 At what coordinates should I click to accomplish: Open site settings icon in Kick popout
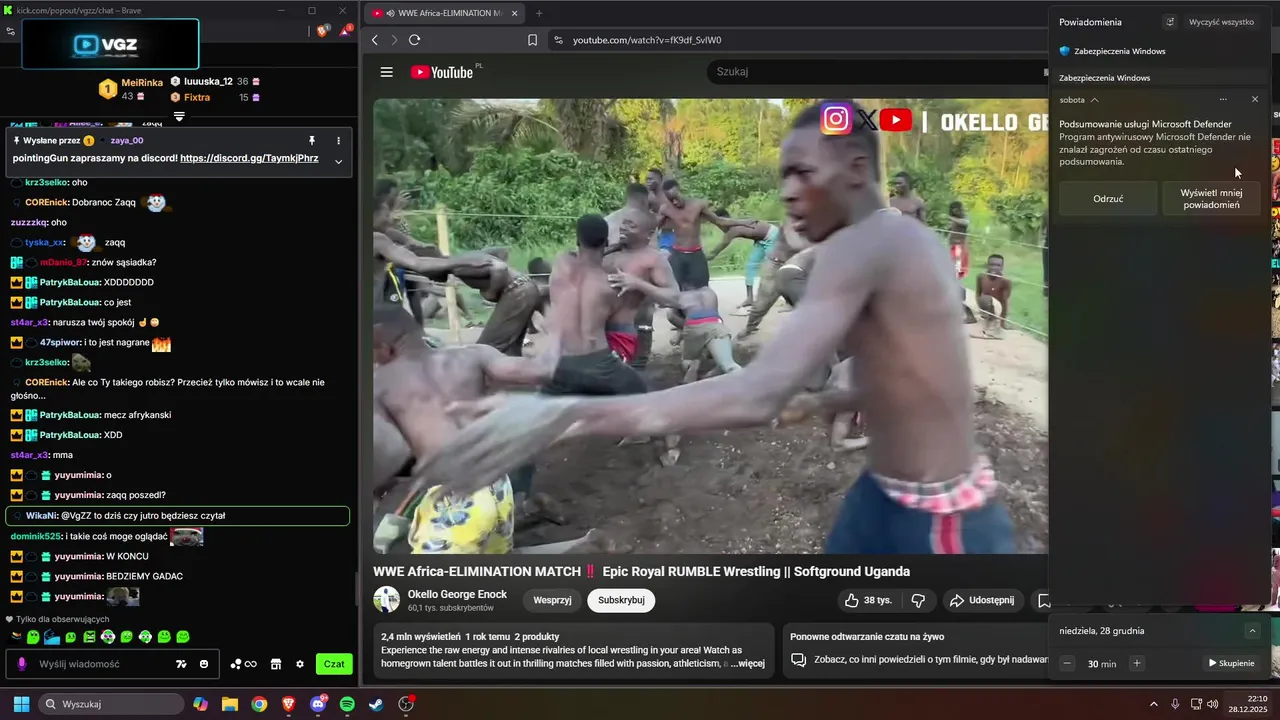point(10,31)
